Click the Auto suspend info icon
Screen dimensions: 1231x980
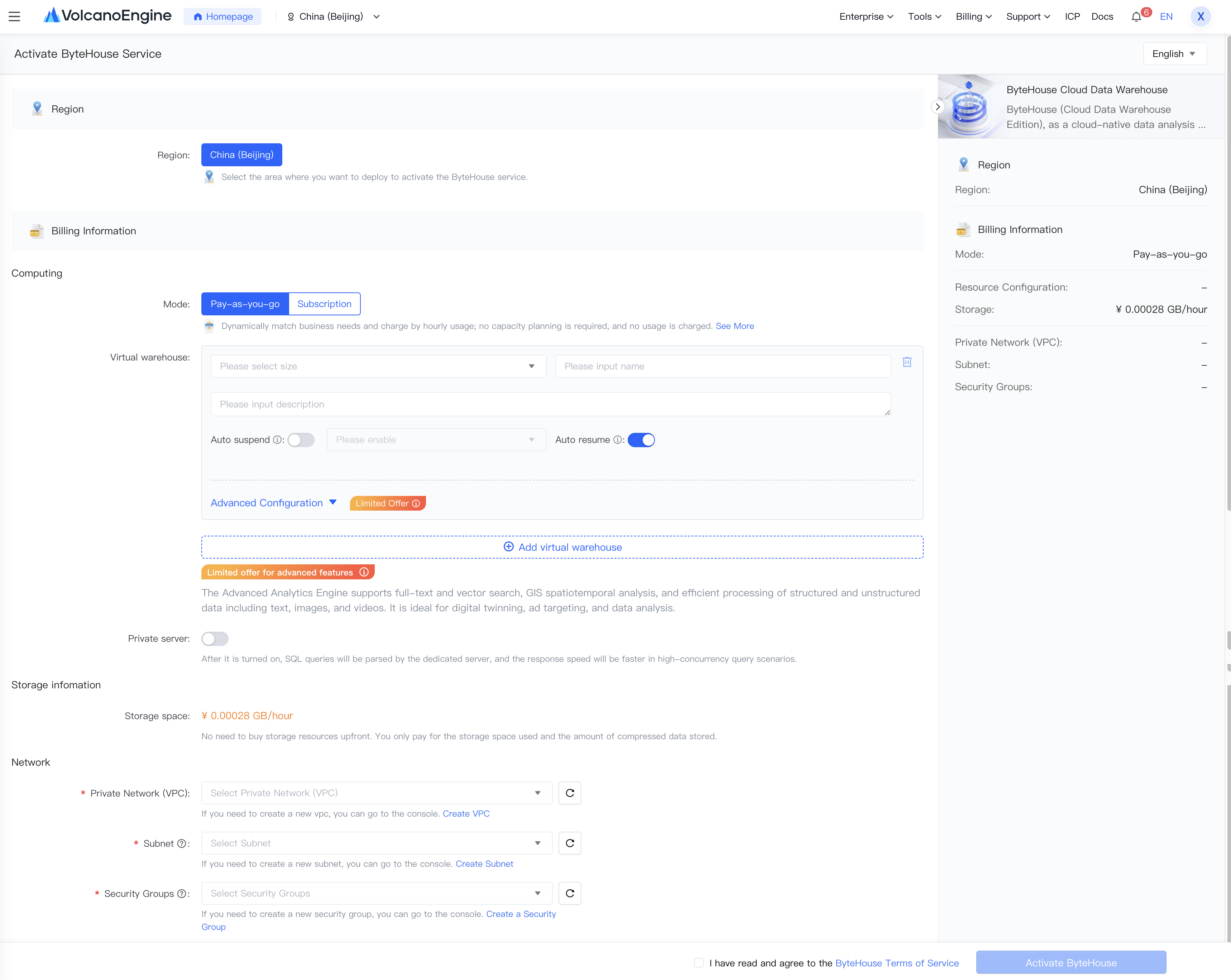click(x=277, y=440)
